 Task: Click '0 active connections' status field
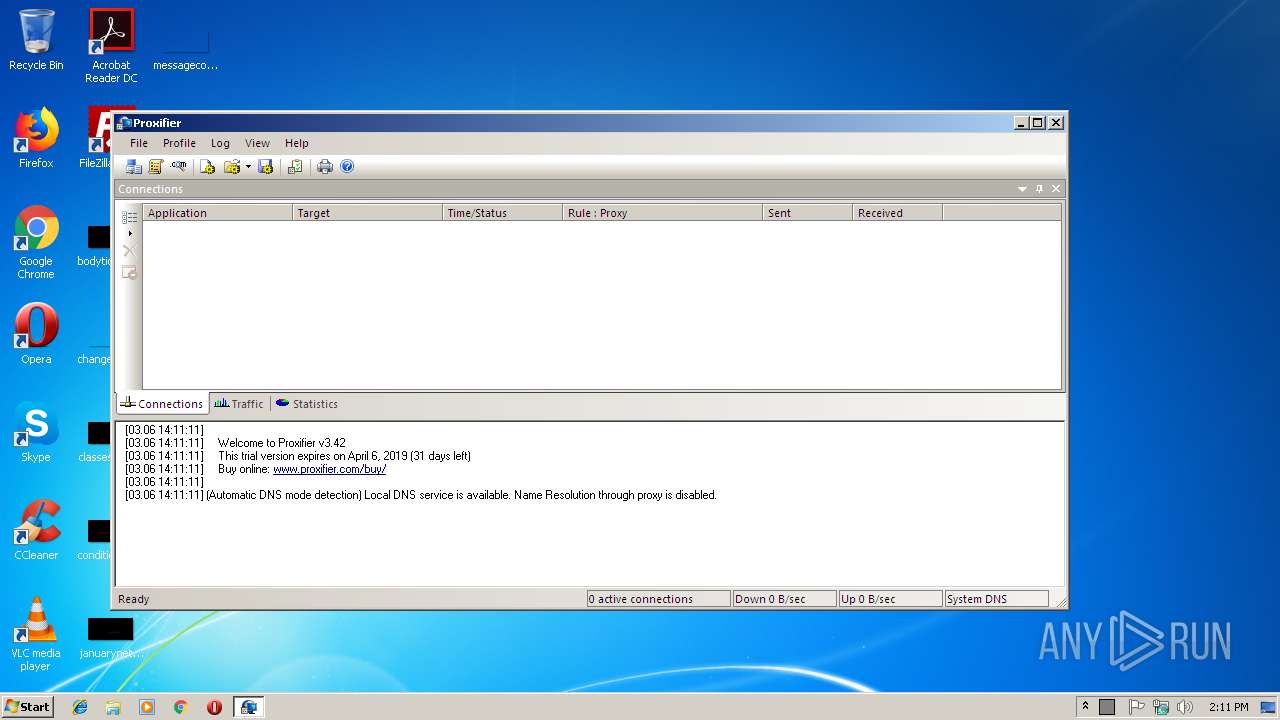[x=658, y=599]
